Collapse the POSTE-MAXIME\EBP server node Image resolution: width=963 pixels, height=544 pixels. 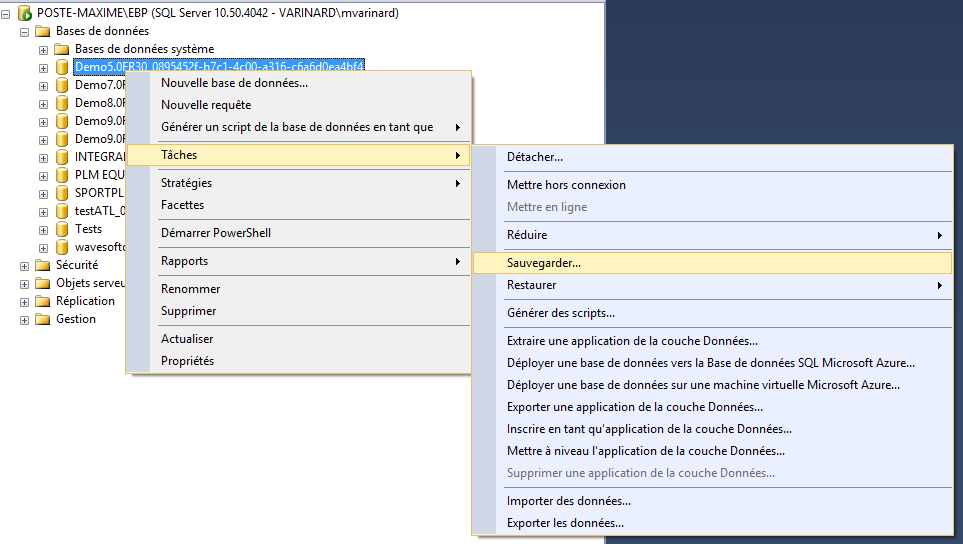[x=6, y=14]
